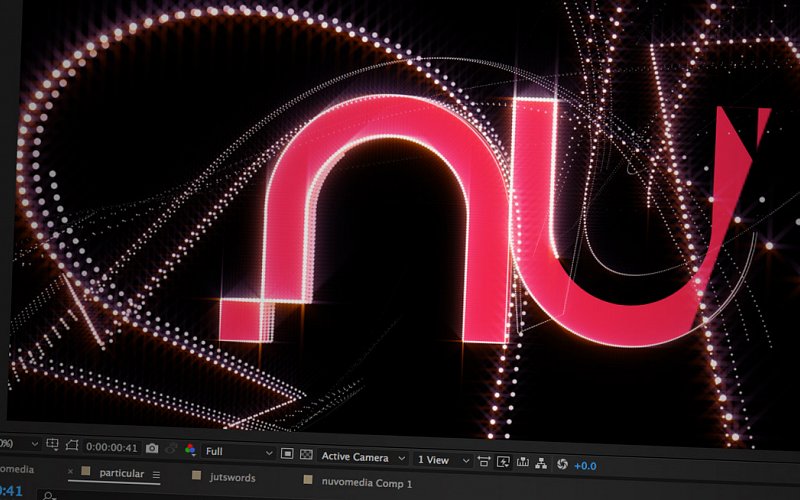
Task: Switch to the jutswords tab
Action: pos(232,477)
